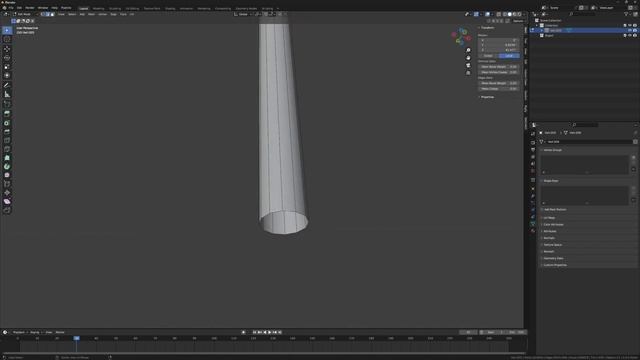640x360 pixels.
Task: Choose the Move tool in toolbar
Action: [7, 49]
